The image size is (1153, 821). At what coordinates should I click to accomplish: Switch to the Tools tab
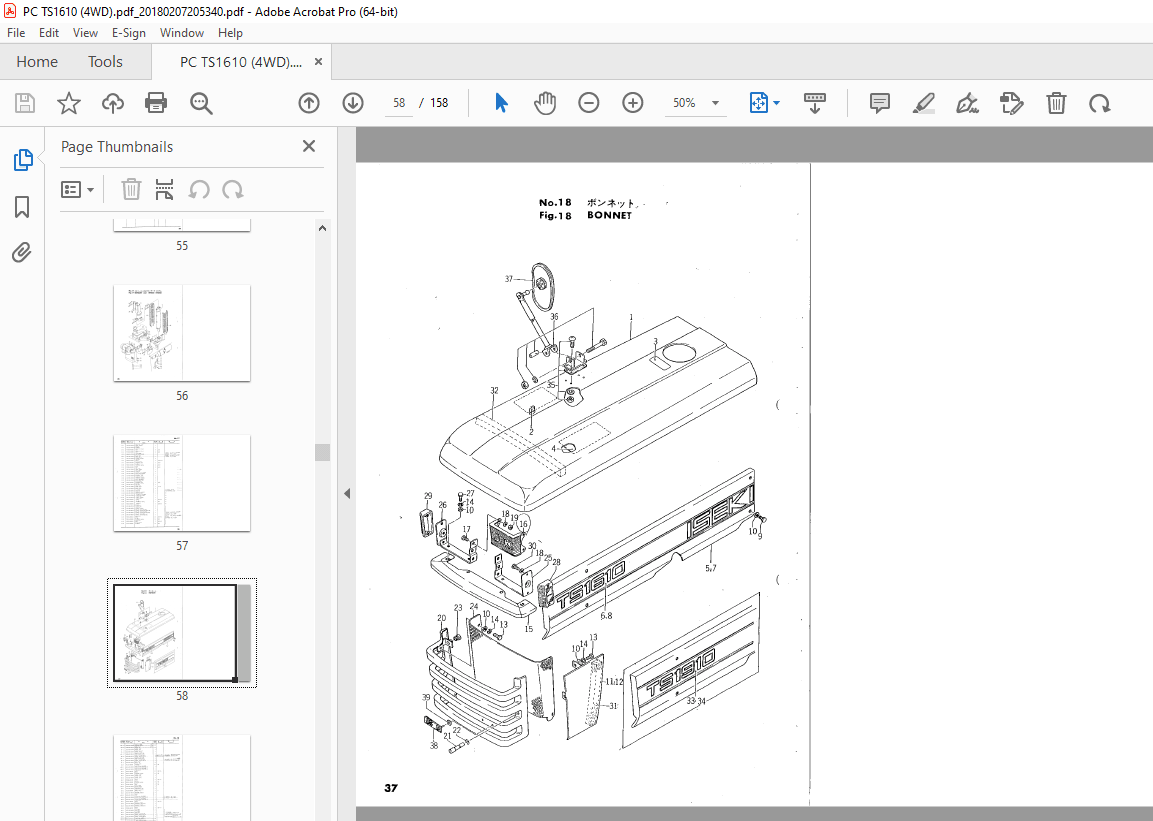click(x=104, y=61)
